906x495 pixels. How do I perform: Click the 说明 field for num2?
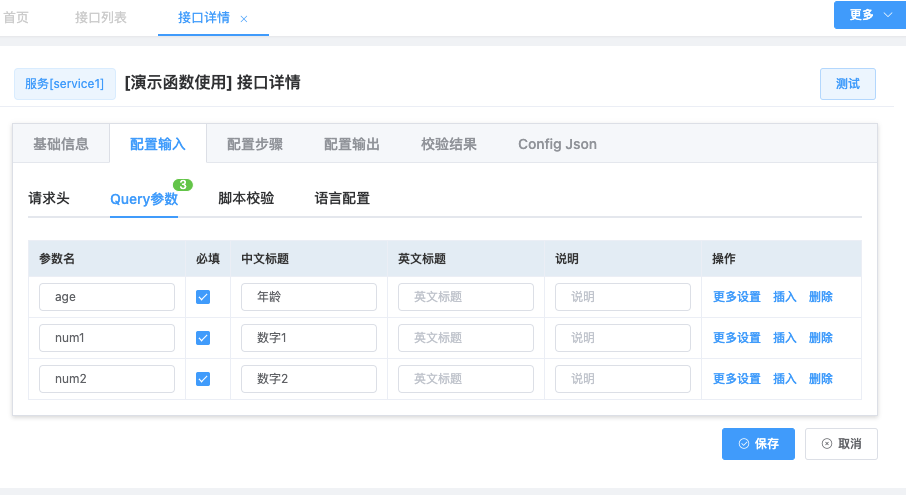coord(622,379)
